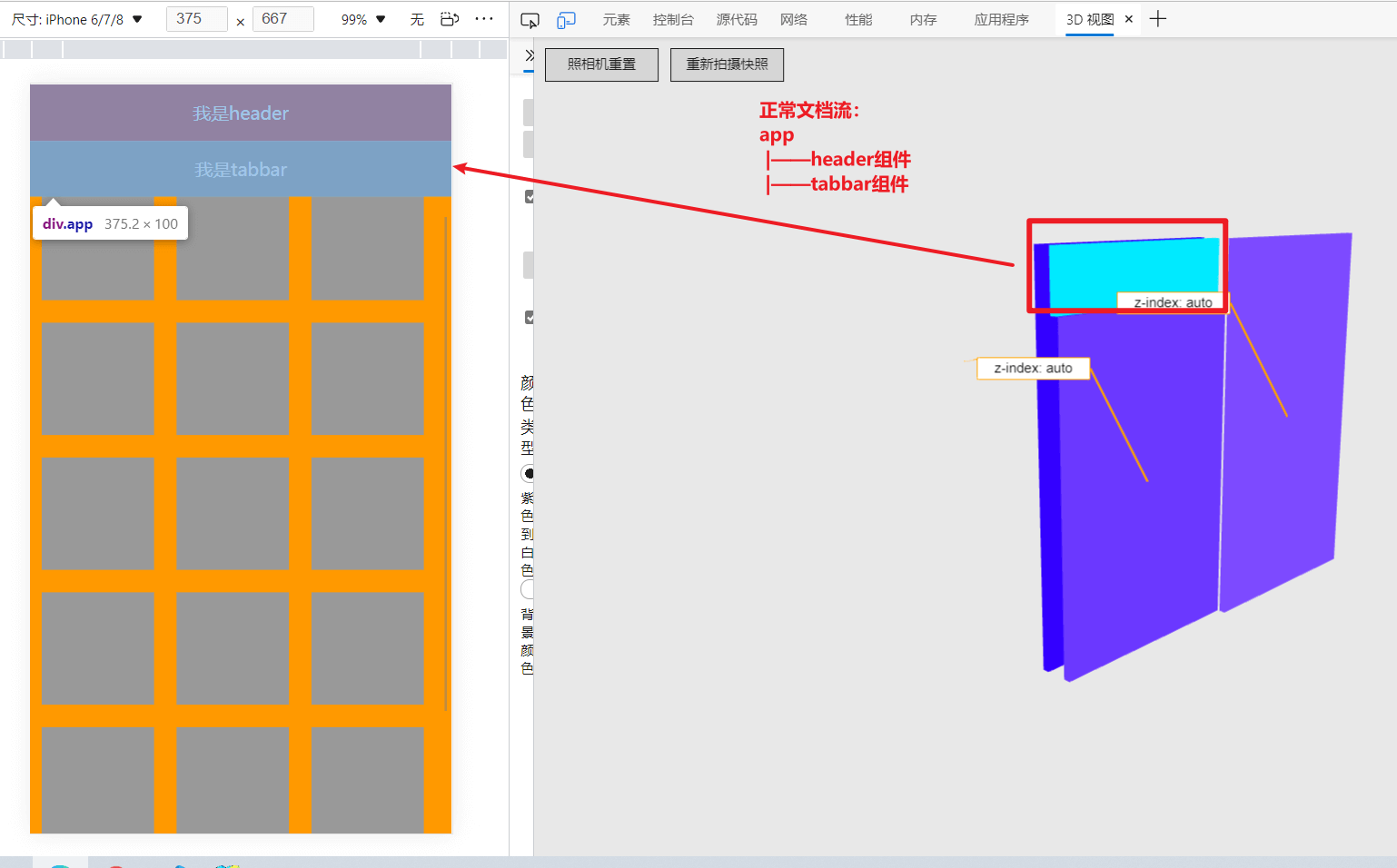Click the 我是header bar in preview

pyautogui.click(x=241, y=113)
